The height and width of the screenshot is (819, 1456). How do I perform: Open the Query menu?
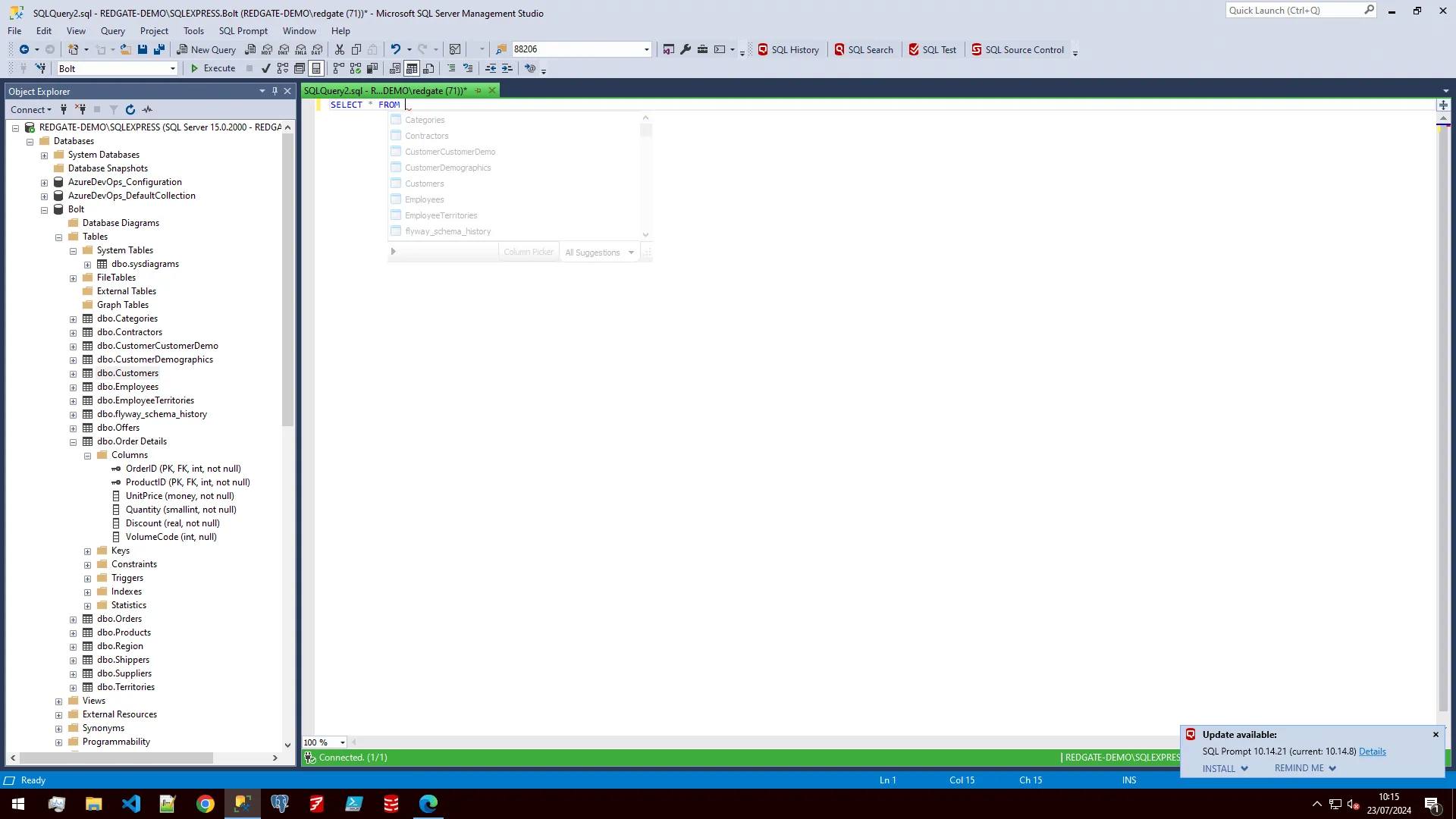click(x=112, y=31)
